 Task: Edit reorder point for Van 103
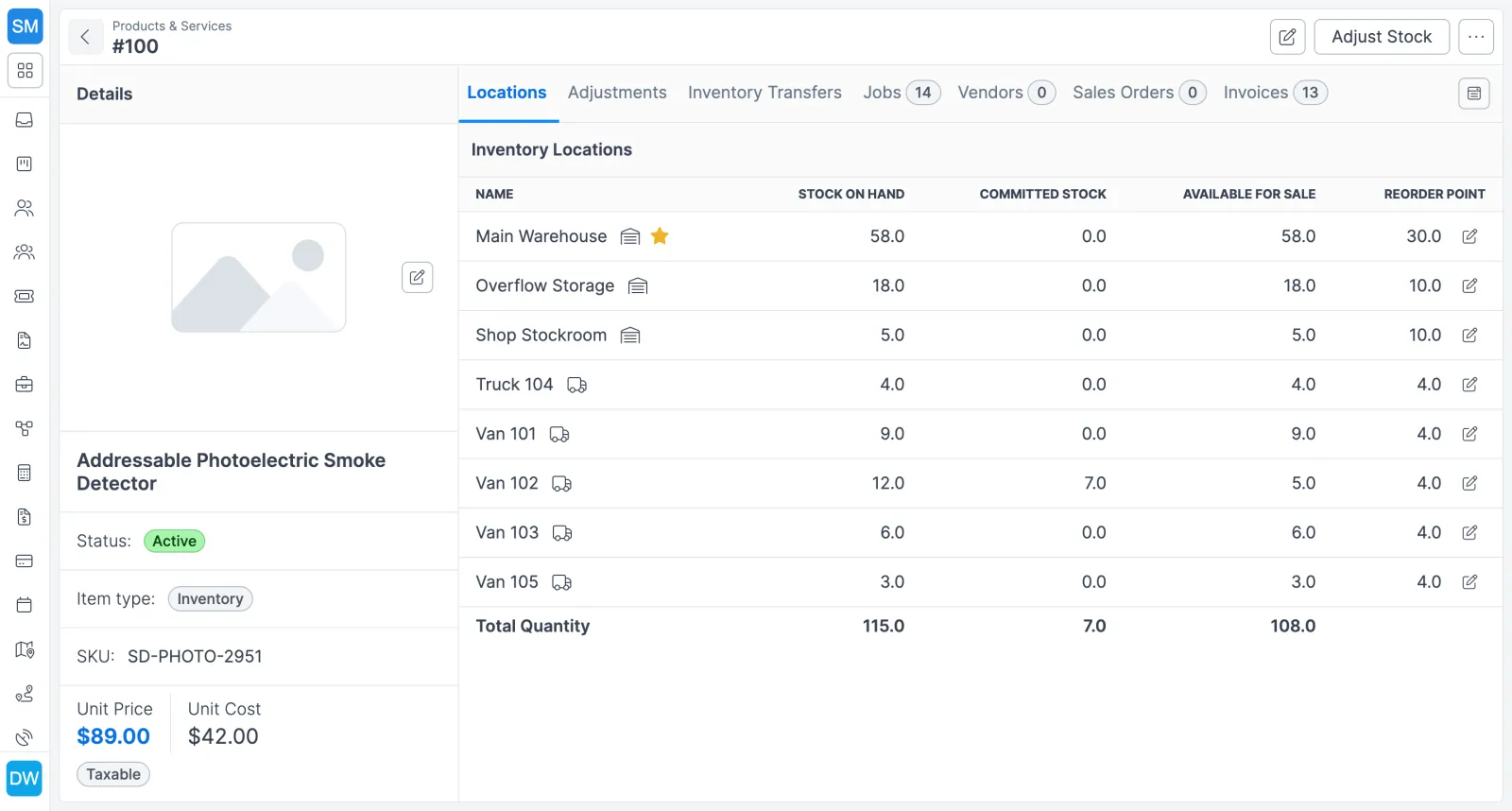coord(1469,532)
